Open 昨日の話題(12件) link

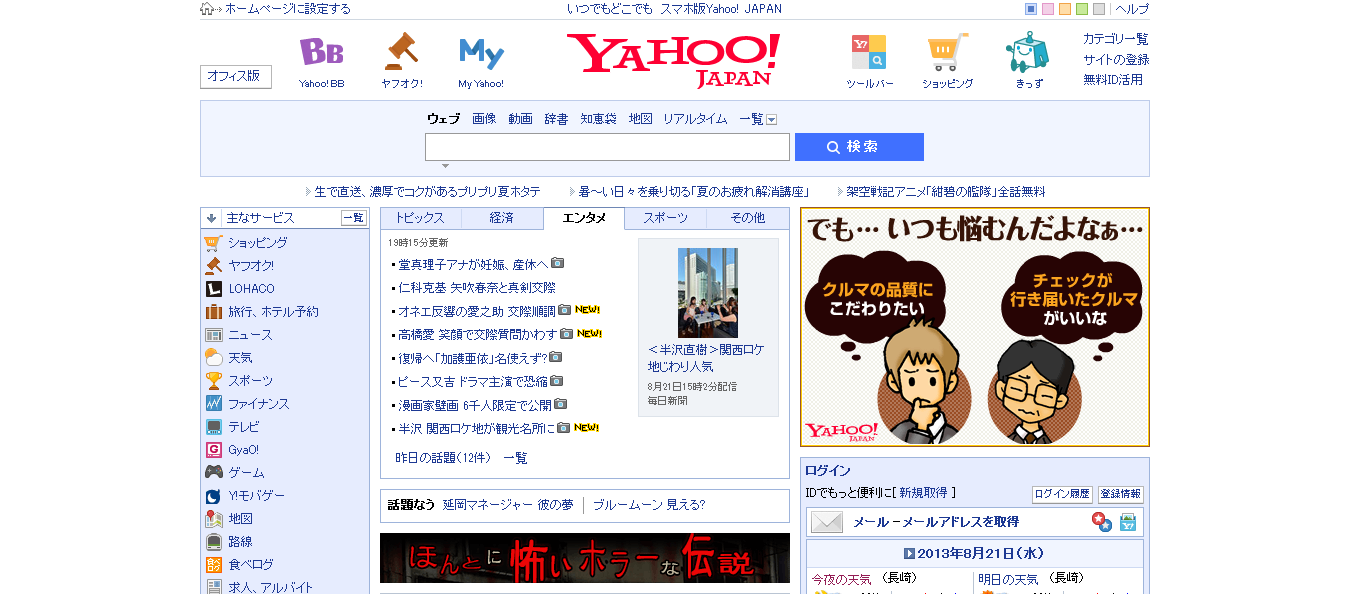point(443,458)
